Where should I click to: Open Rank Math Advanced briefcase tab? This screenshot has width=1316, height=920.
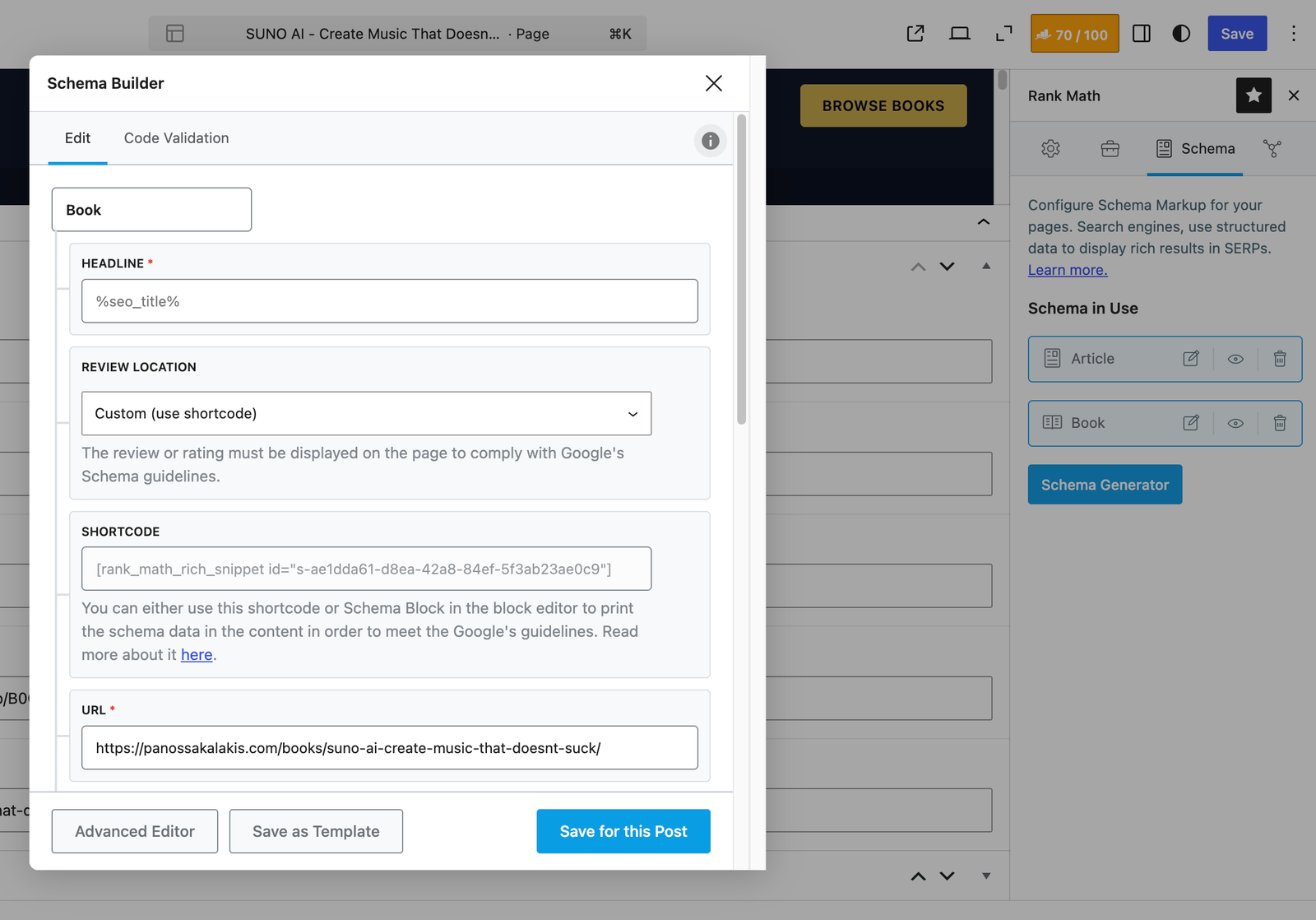tap(1110, 149)
